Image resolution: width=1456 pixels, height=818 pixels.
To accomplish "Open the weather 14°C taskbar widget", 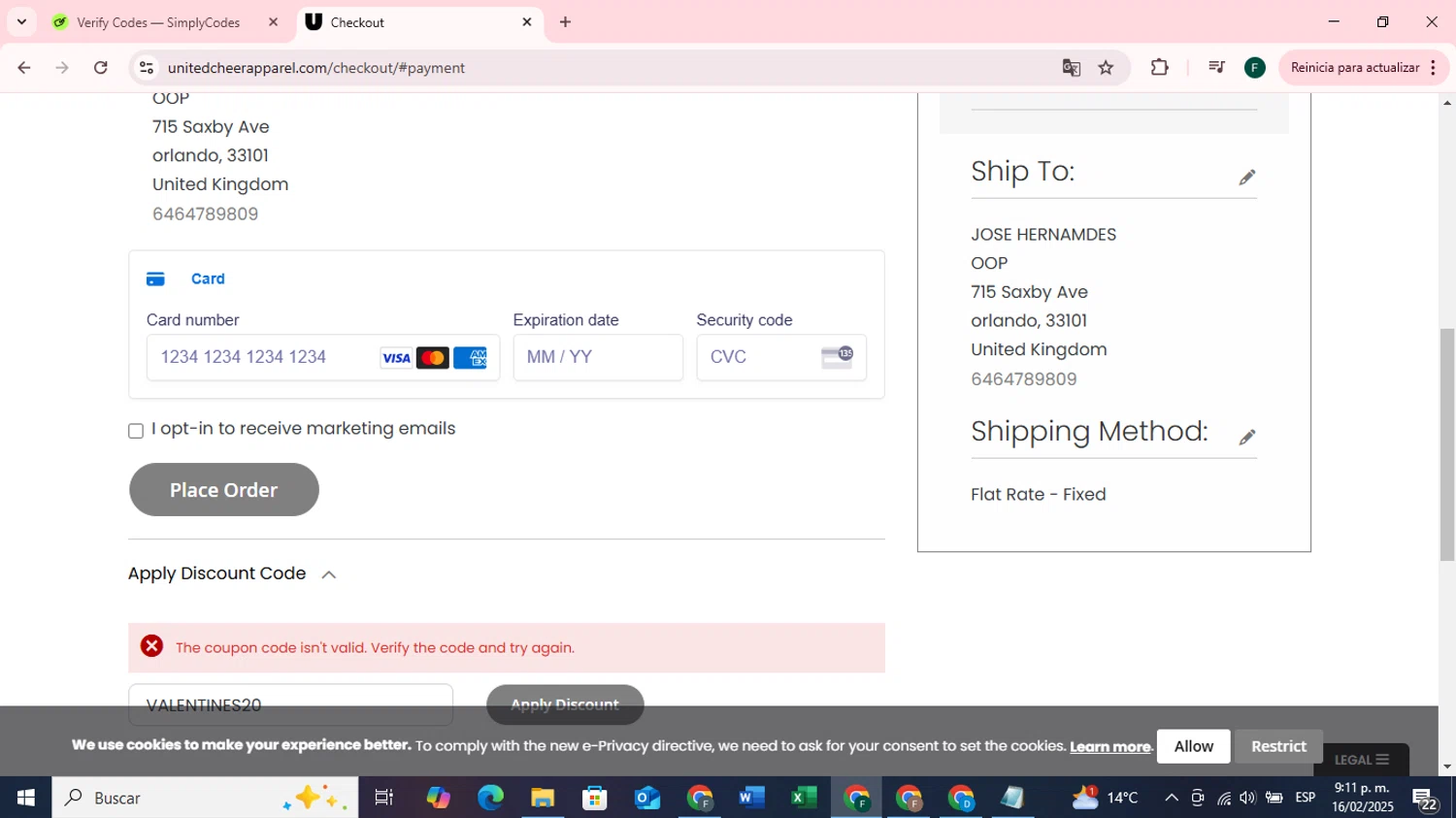I will pyautogui.click(x=1106, y=798).
